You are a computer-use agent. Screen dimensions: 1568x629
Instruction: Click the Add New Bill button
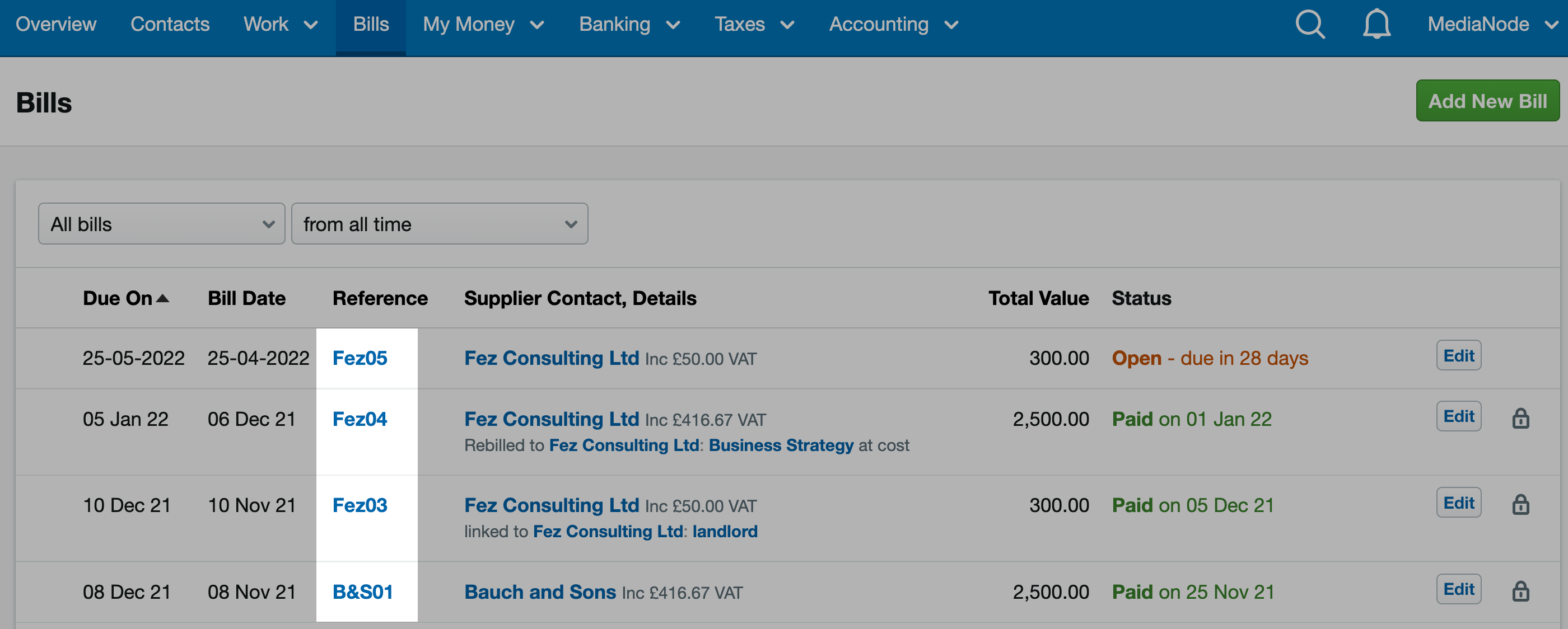point(1488,100)
